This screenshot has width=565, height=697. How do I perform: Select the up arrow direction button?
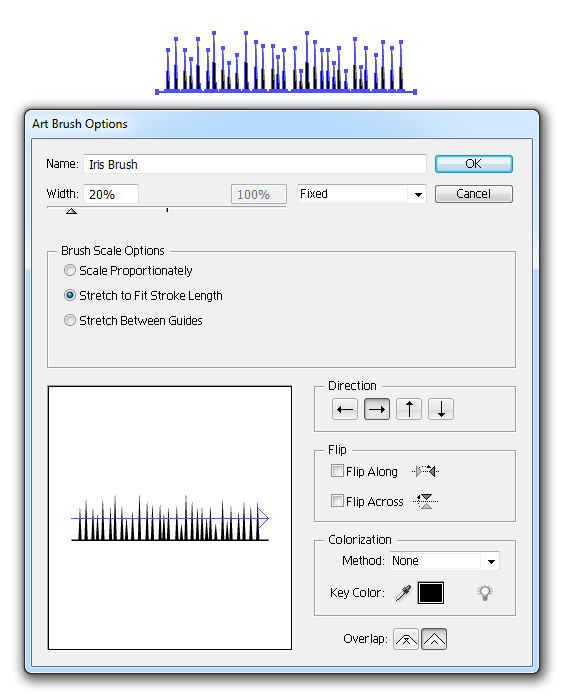pos(409,409)
